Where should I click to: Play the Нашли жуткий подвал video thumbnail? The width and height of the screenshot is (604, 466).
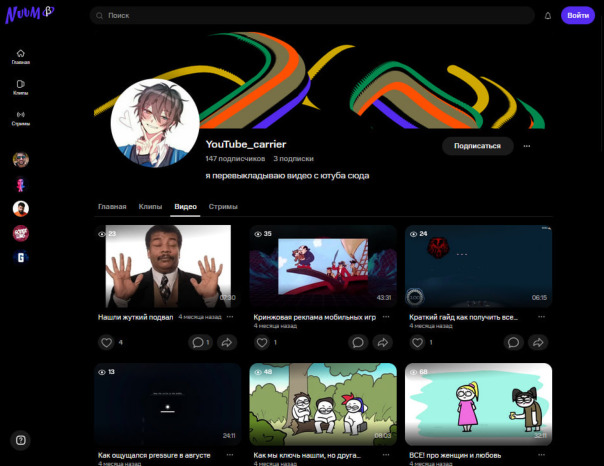(x=168, y=266)
